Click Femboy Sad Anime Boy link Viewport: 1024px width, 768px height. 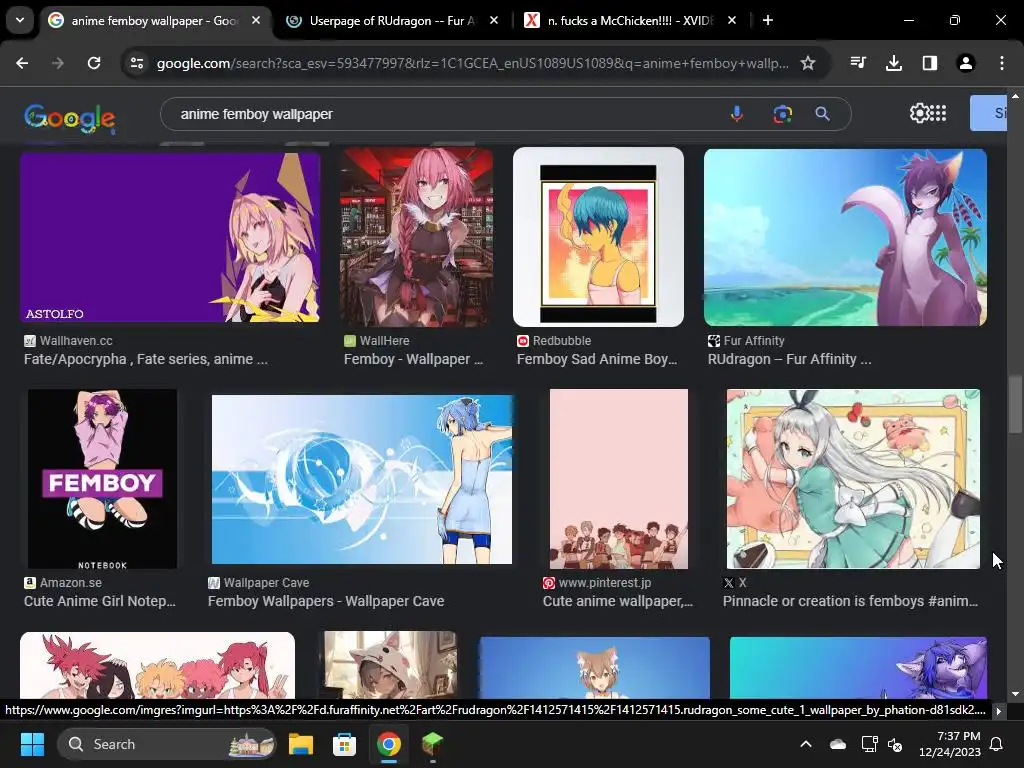click(x=597, y=359)
